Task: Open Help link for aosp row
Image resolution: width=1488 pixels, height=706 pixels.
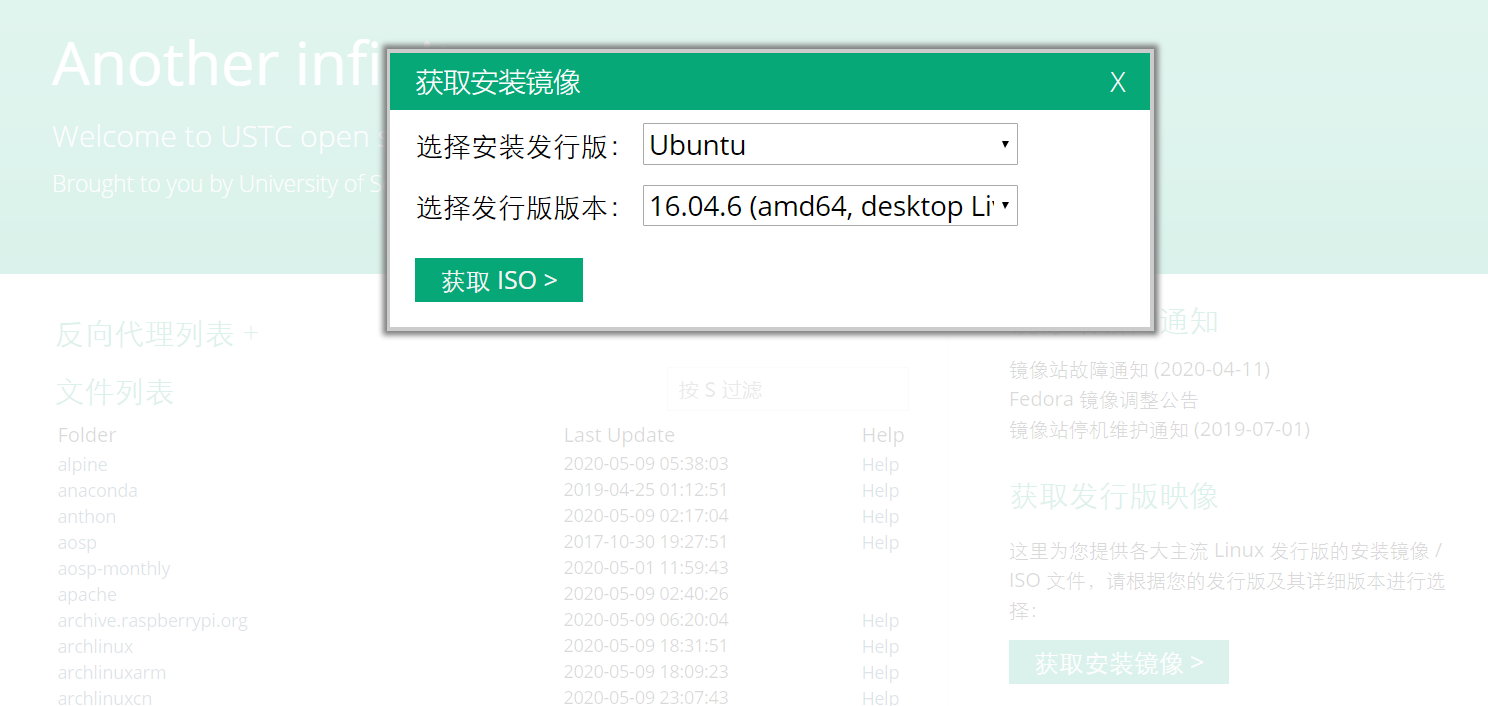Action: coord(880,542)
